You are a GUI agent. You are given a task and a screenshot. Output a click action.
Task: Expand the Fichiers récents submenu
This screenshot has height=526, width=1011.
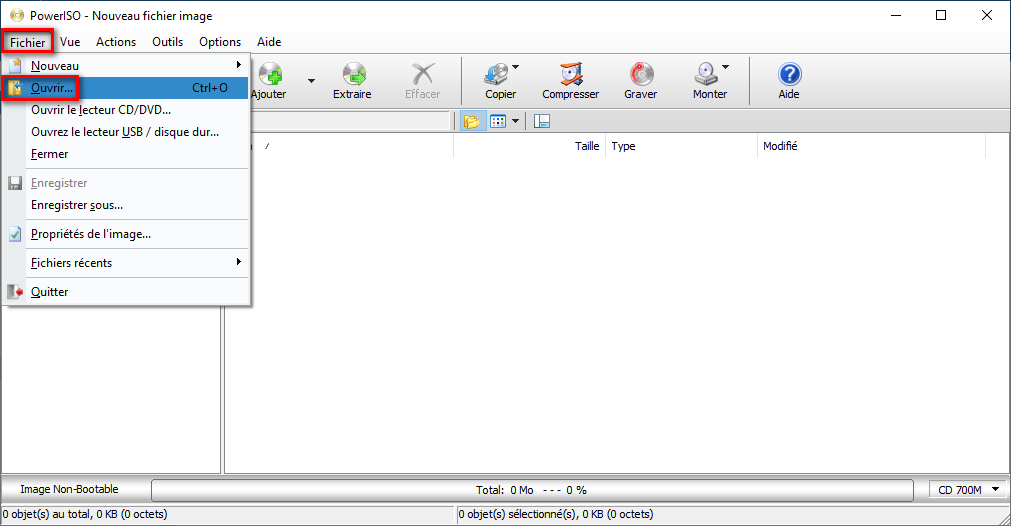[137, 263]
